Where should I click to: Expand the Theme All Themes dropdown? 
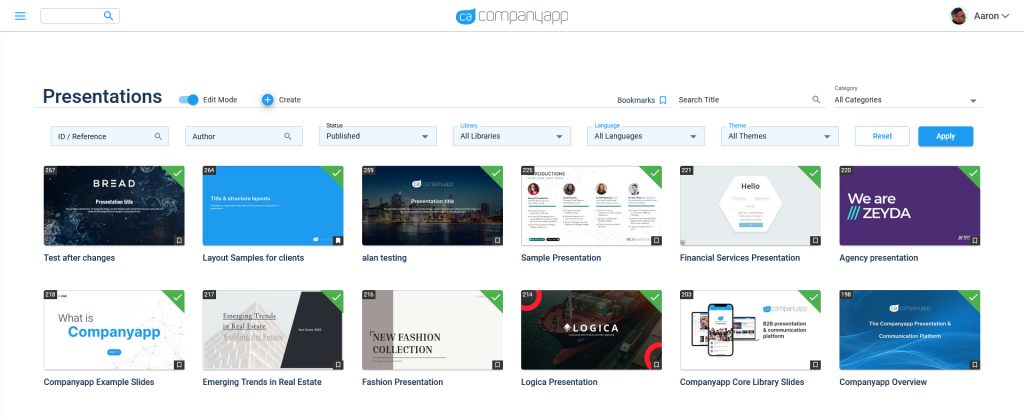(x=780, y=136)
